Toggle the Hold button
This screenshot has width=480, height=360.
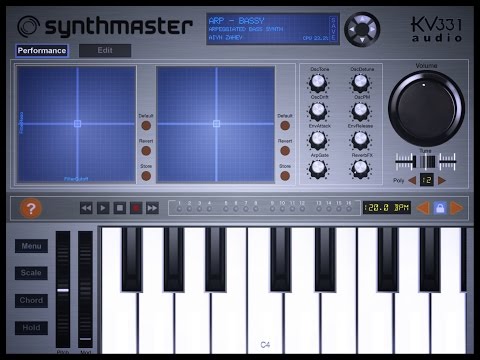click(31, 328)
